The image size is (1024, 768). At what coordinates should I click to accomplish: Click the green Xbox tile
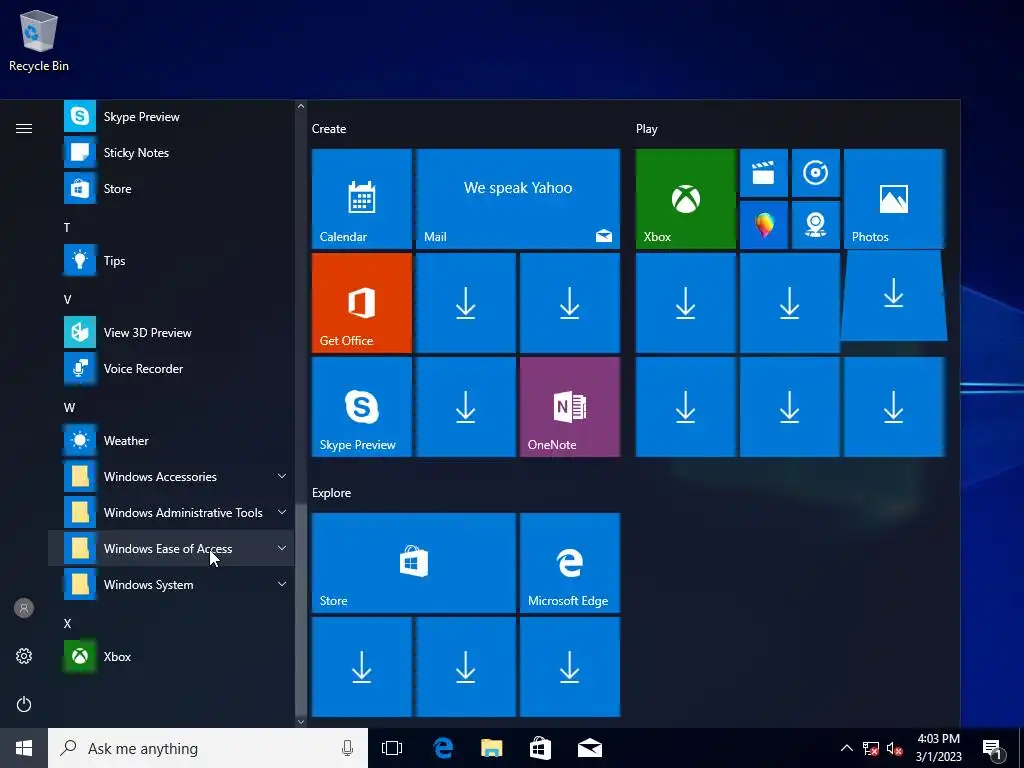(686, 199)
